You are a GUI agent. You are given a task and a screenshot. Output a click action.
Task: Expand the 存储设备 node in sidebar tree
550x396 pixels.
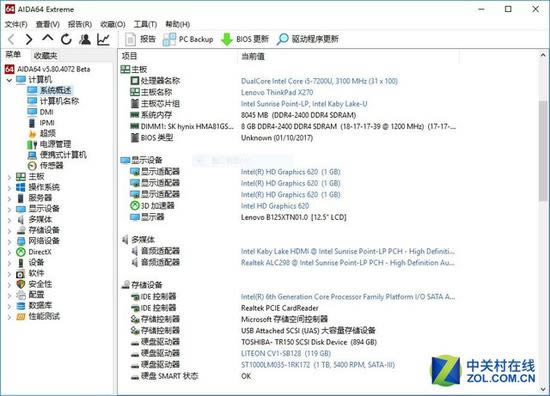pos(9,231)
